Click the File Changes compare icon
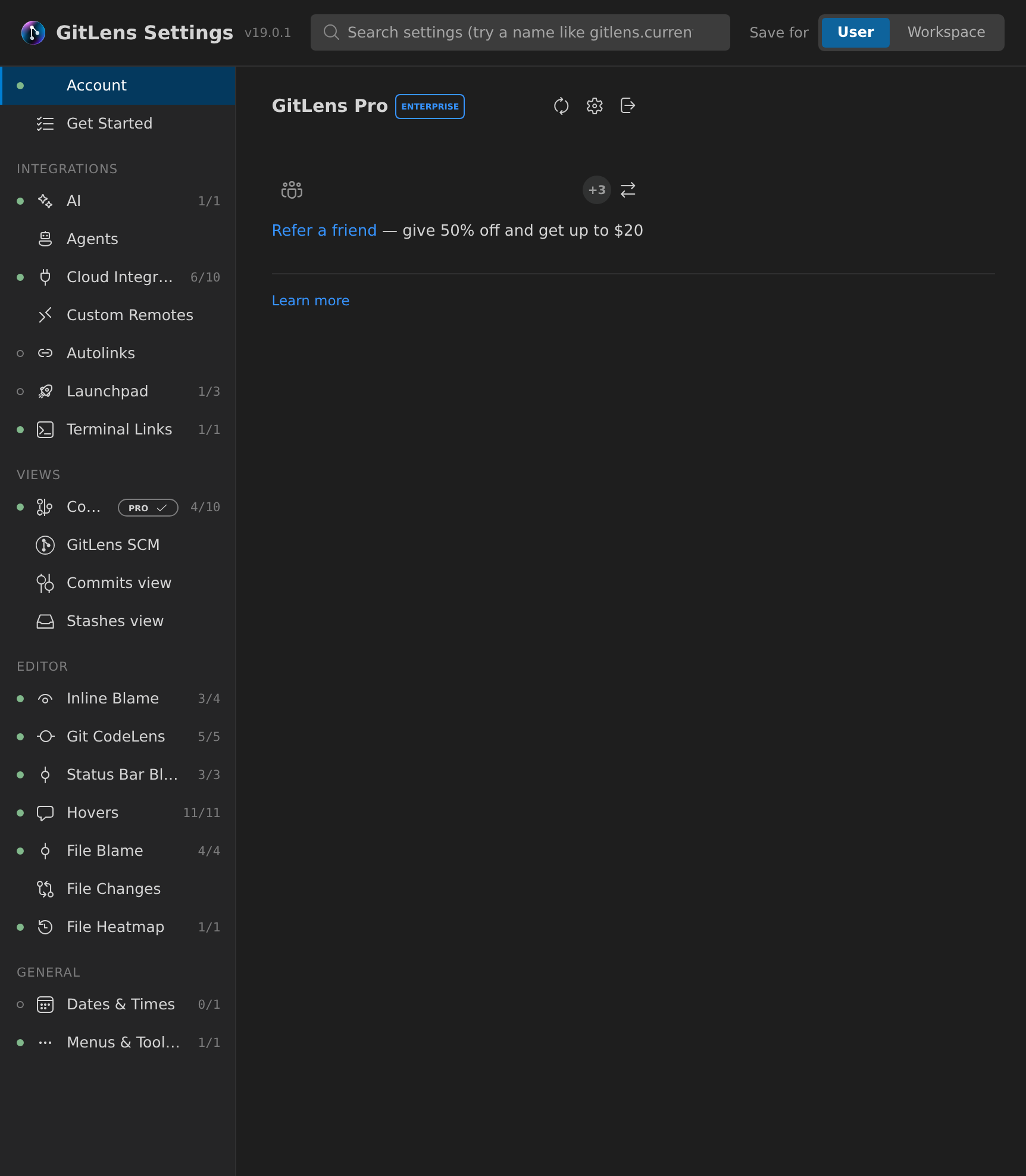 coord(45,889)
